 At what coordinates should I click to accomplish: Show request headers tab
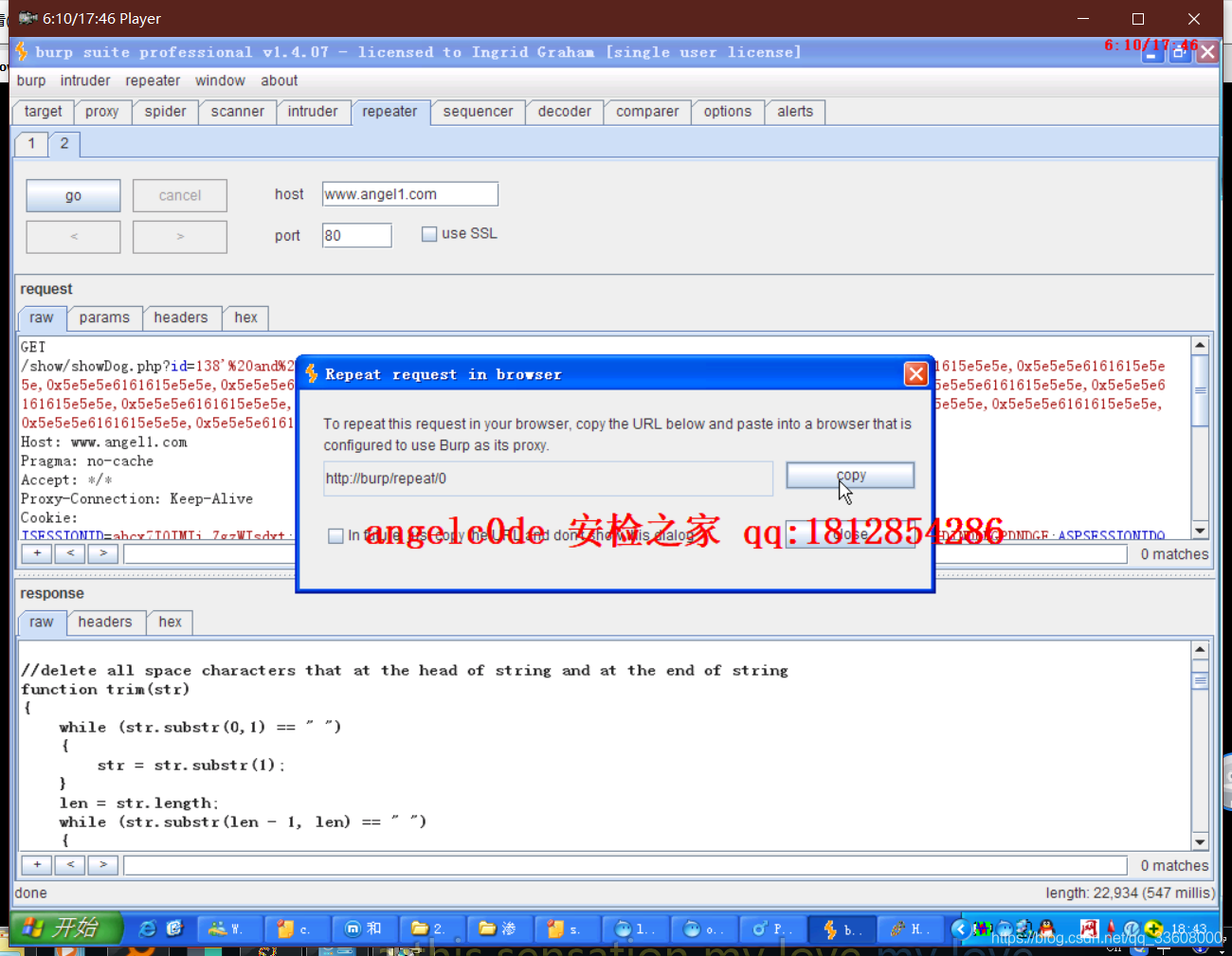181,318
